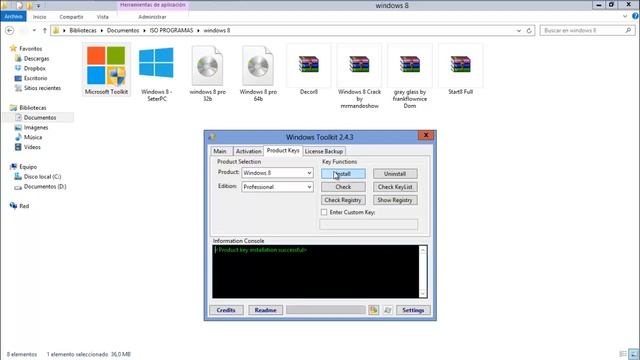Click the Buscar en windows 8 search box
The width and height of the screenshot is (640, 360).
point(587,30)
